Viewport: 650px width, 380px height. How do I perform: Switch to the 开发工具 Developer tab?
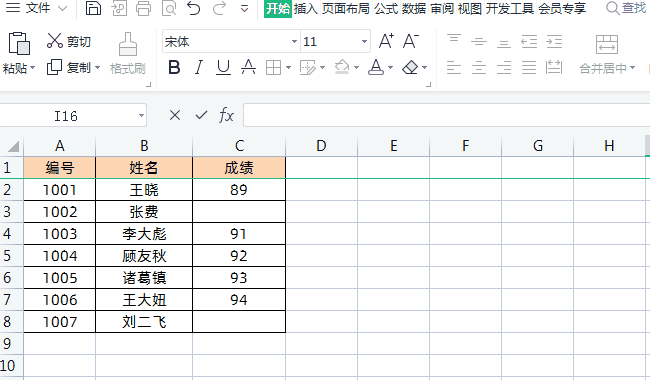[x=509, y=8]
